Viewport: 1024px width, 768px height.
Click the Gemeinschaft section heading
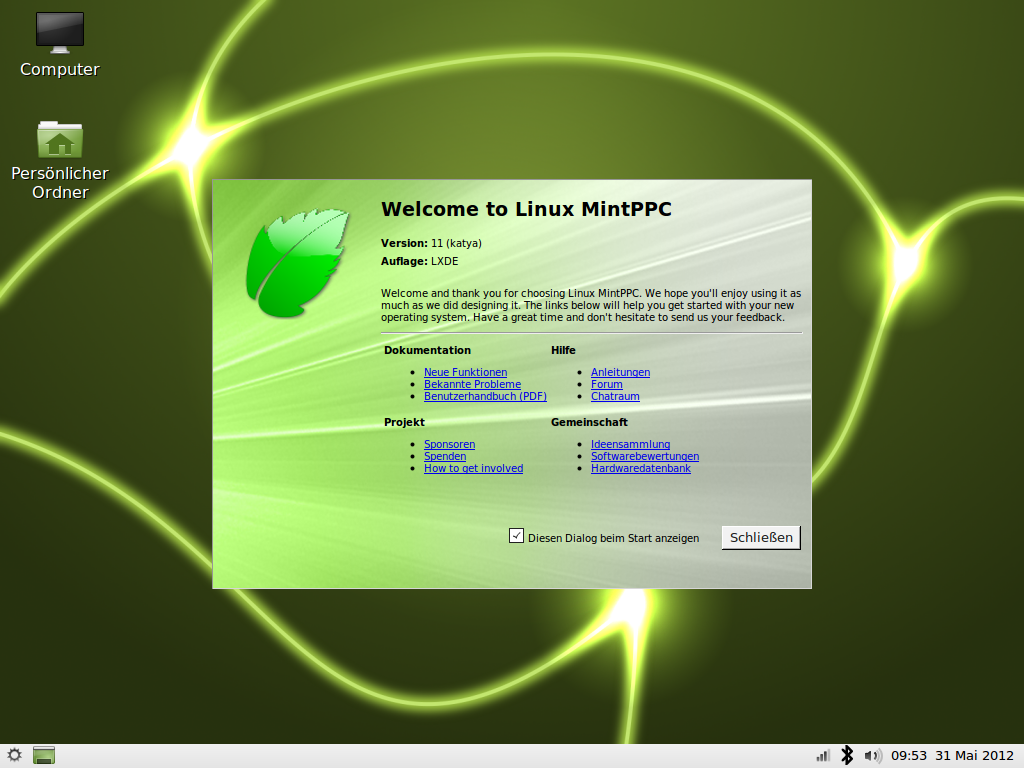click(589, 422)
